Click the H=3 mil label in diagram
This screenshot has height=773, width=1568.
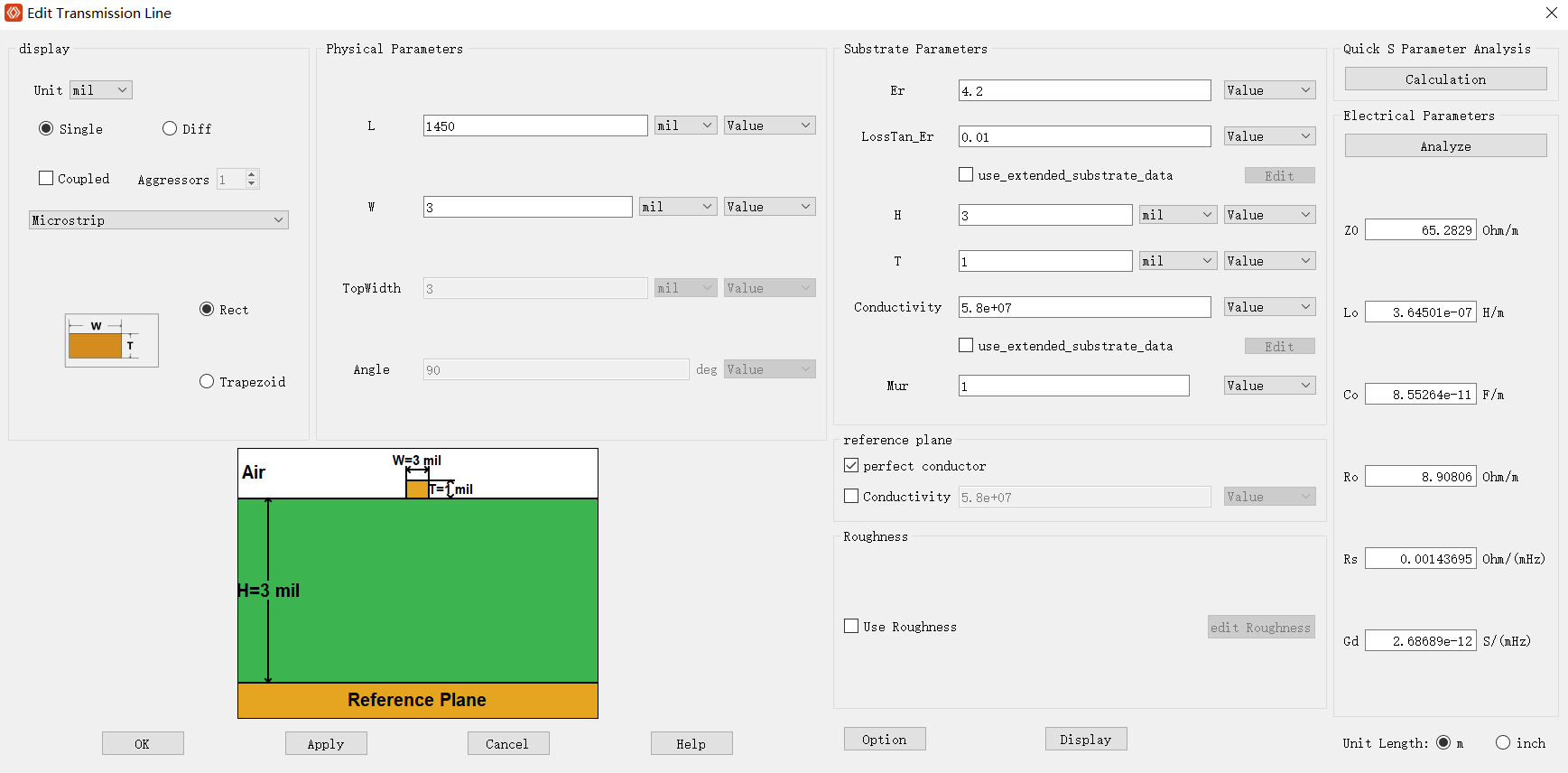[x=268, y=591]
